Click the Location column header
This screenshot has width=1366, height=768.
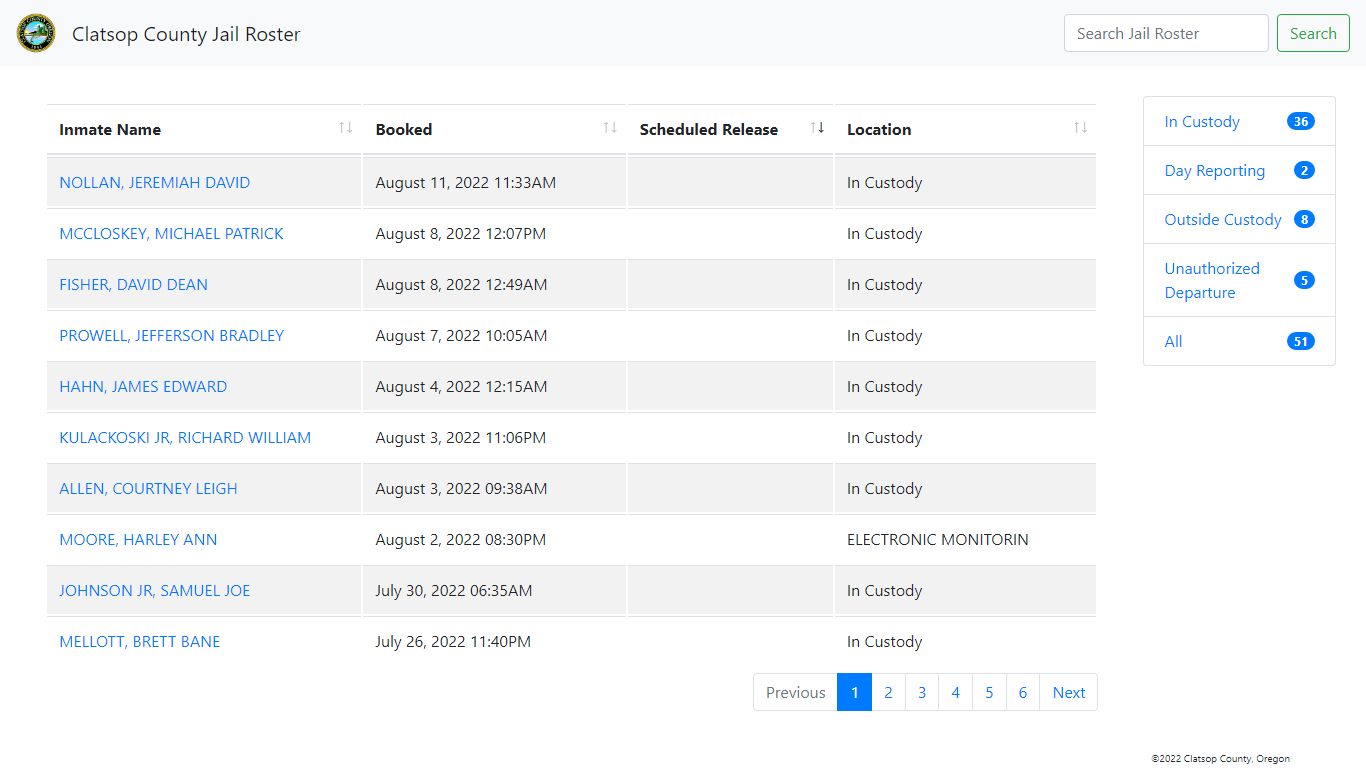965,129
